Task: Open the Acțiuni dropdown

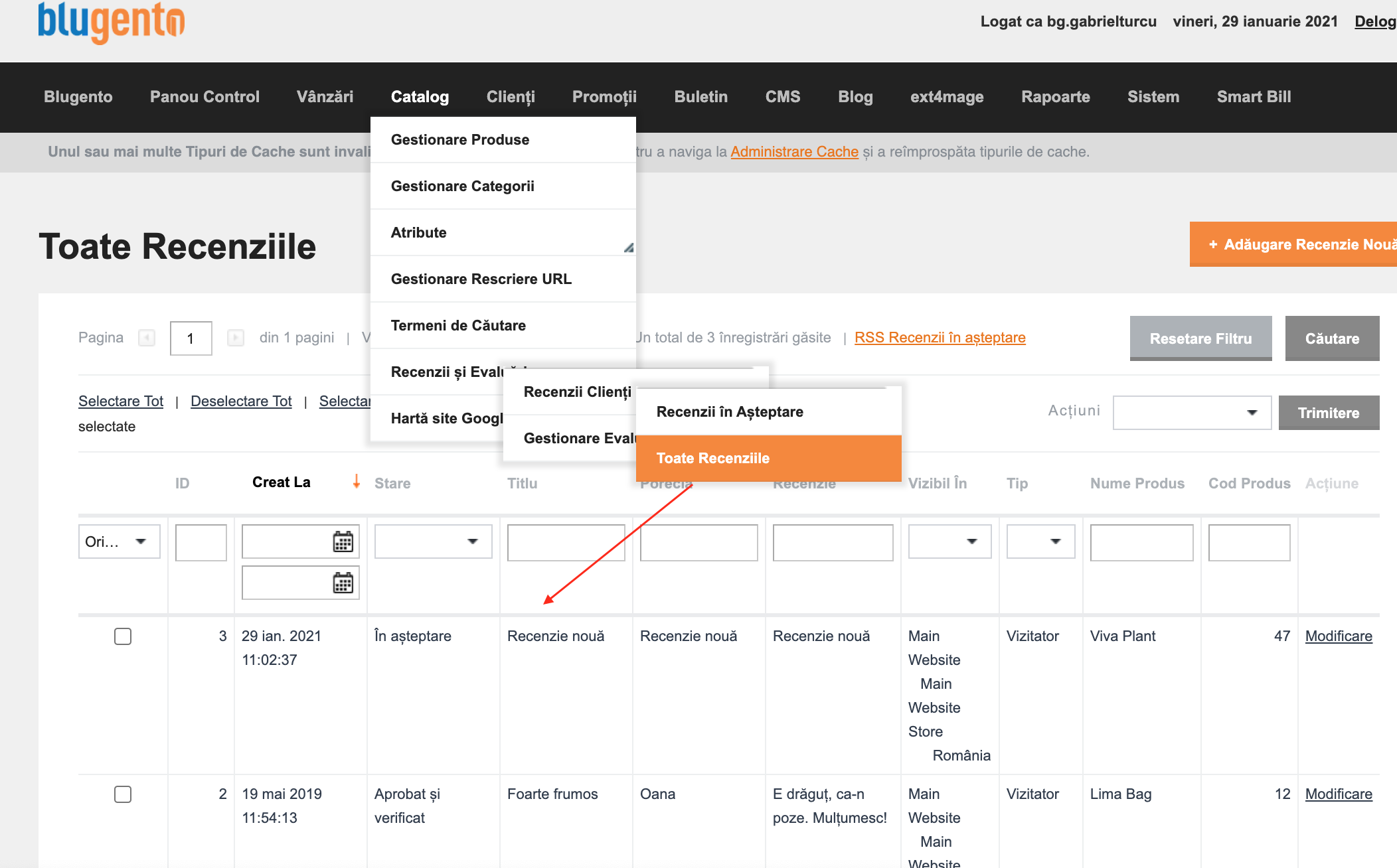Action: tap(1192, 413)
